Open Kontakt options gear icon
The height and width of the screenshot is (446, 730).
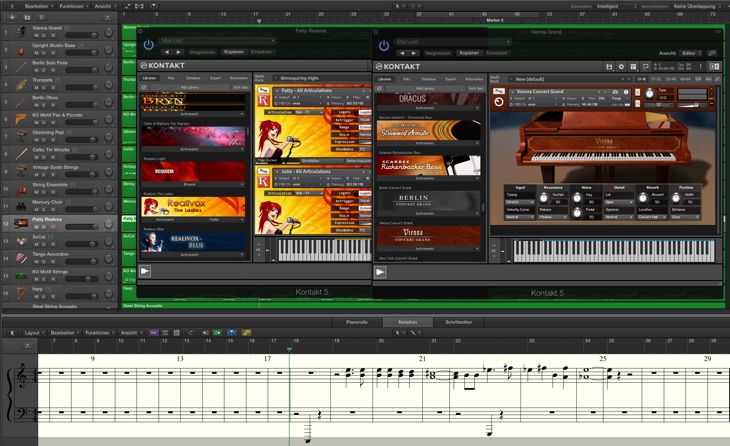click(x=621, y=67)
